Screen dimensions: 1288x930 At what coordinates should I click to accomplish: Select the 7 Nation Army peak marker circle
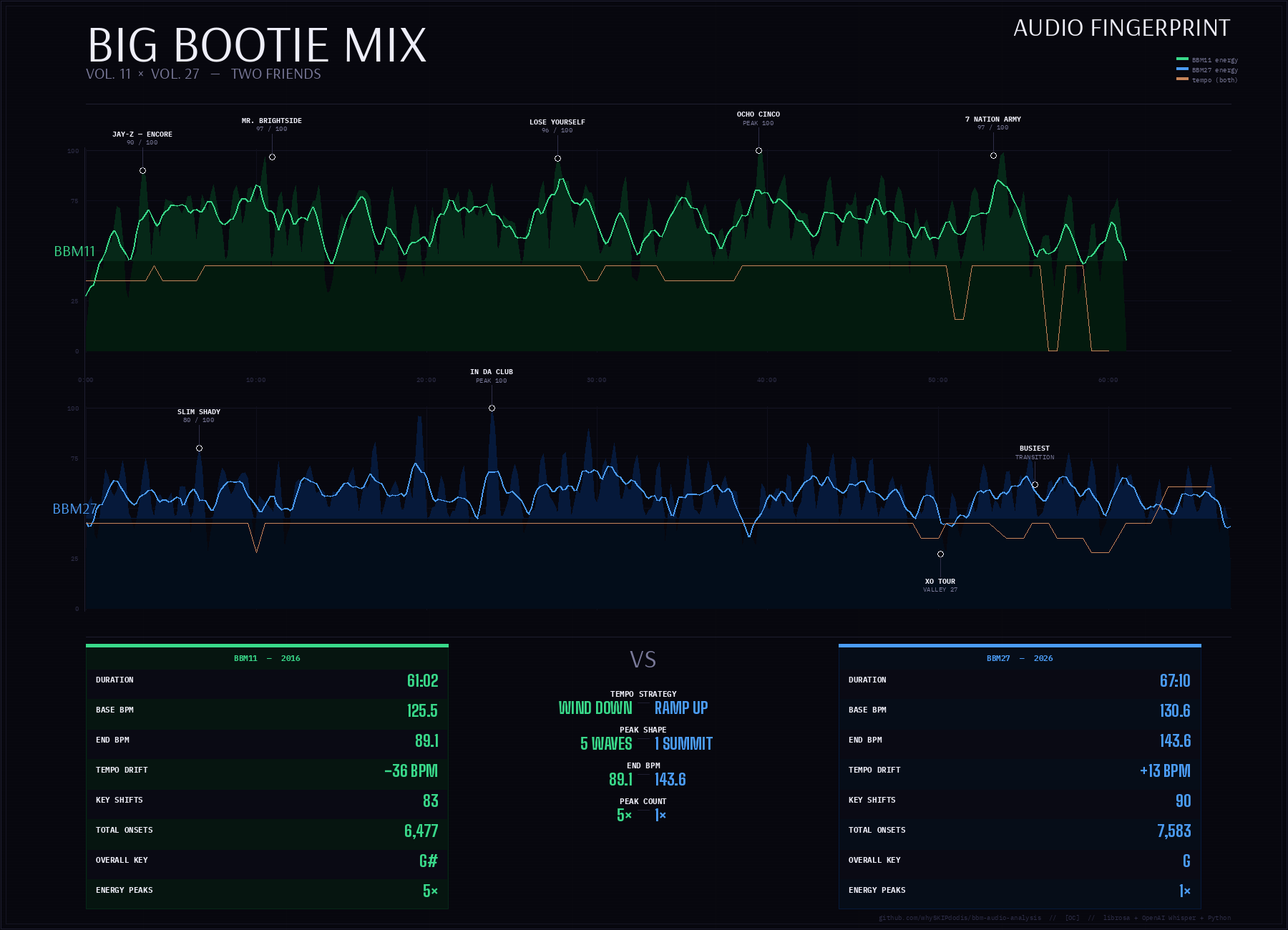(x=994, y=155)
